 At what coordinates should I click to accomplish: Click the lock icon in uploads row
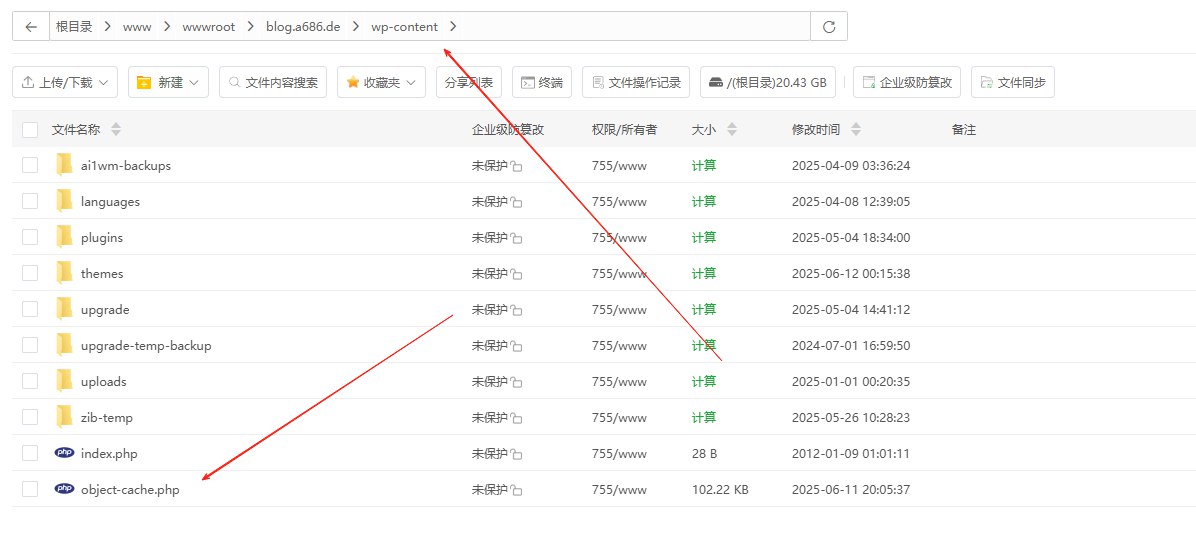click(516, 382)
